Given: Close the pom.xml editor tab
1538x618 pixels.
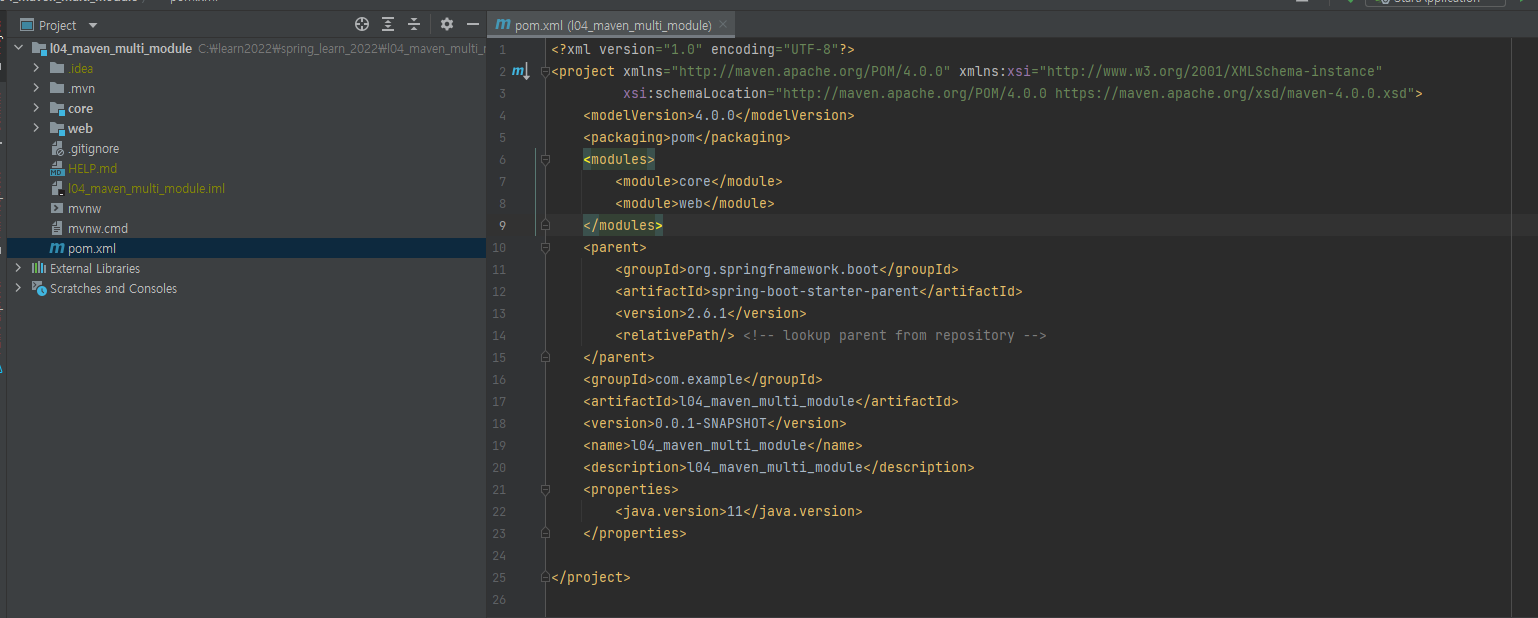Looking at the screenshot, I should pyautogui.click(x=724, y=24).
